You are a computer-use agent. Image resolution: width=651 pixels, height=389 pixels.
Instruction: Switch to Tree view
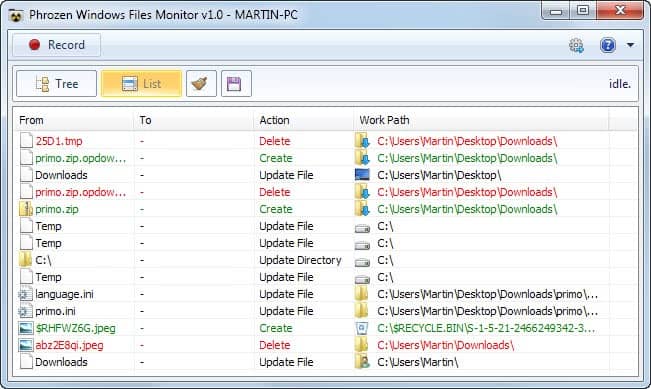point(56,84)
